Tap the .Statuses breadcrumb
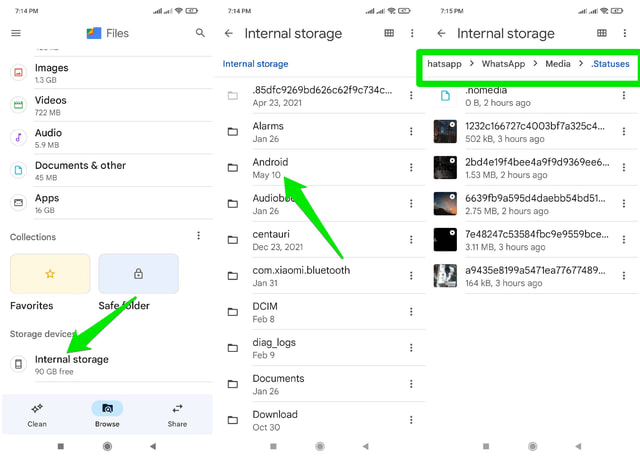Screen dimensions: 640x460 [x=610, y=64]
